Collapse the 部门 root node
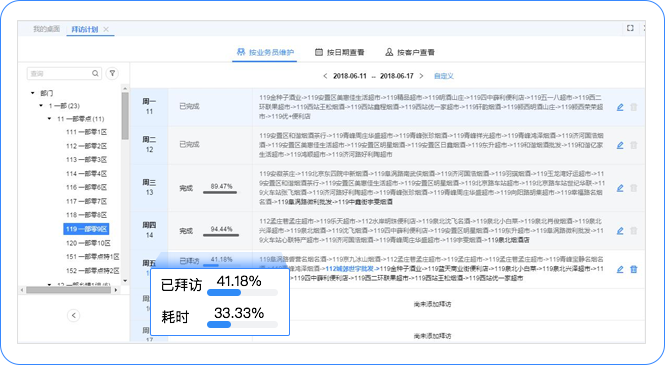Viewport: 665px width, 365px height. point(33,93)
